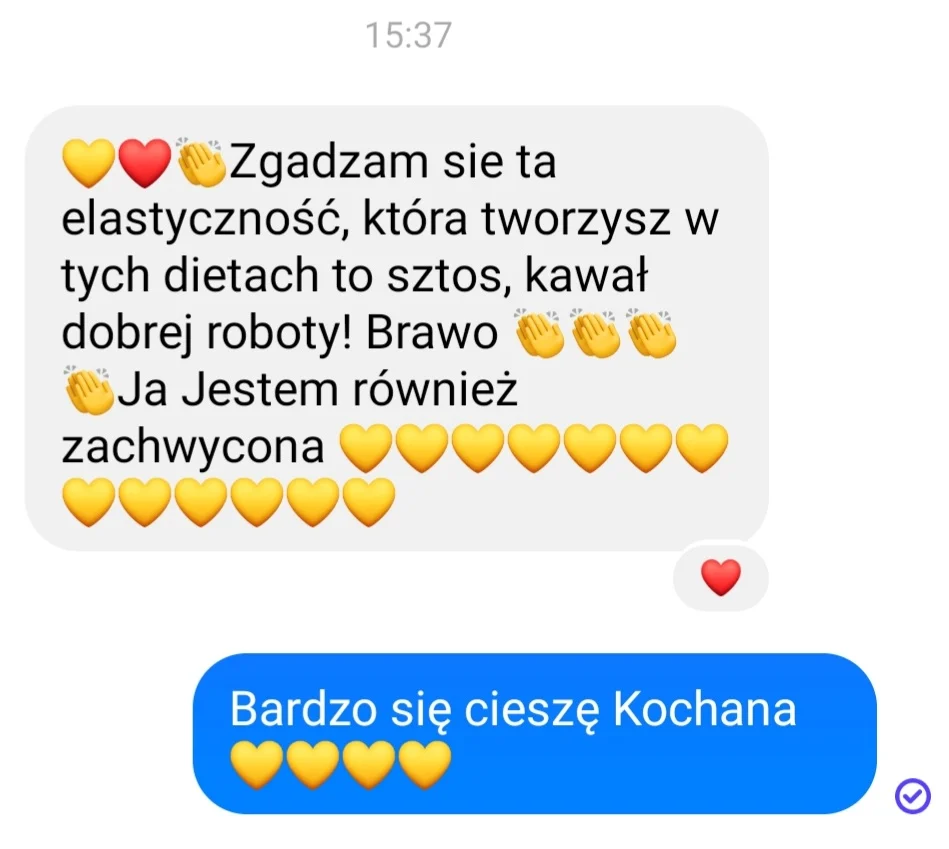Click the third clapping emoji after Brawo

pyautogui.click(x=651, y=333)
